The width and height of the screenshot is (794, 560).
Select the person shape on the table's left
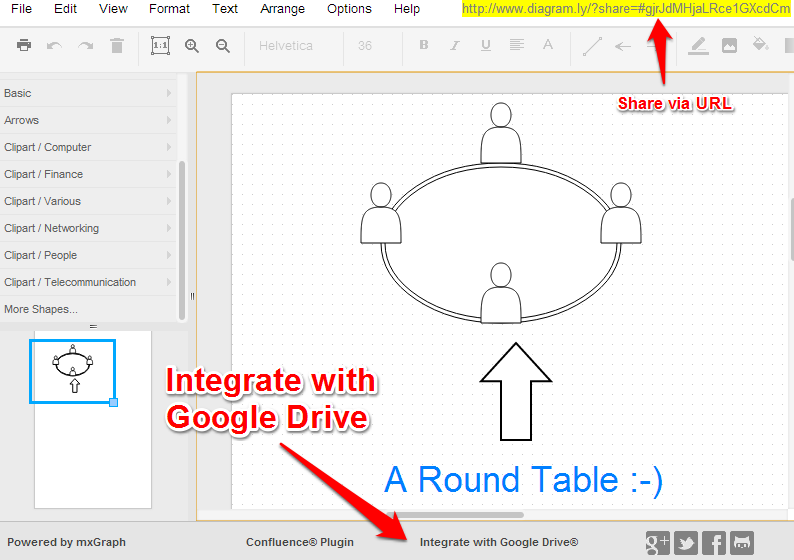point(381,213)
